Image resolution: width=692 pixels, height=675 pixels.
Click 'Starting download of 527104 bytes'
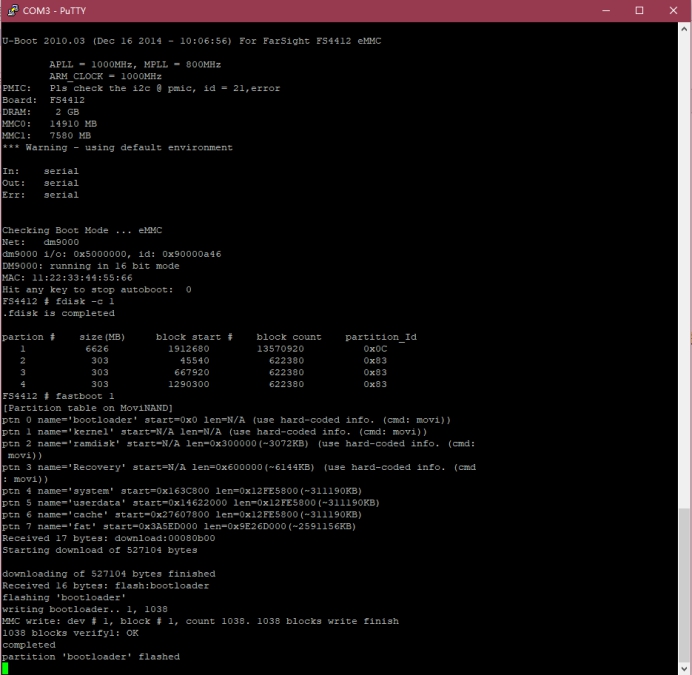[100, 551]
